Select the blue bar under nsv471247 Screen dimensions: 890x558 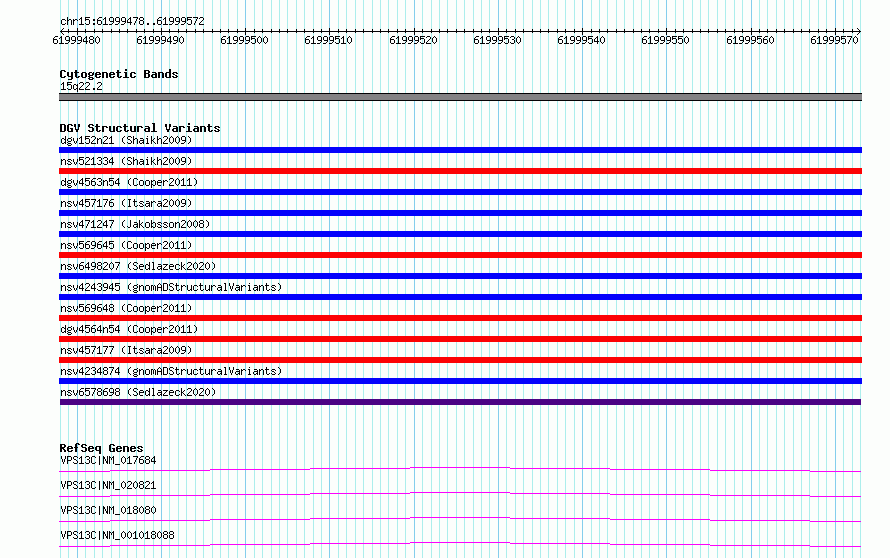[460, 234]
